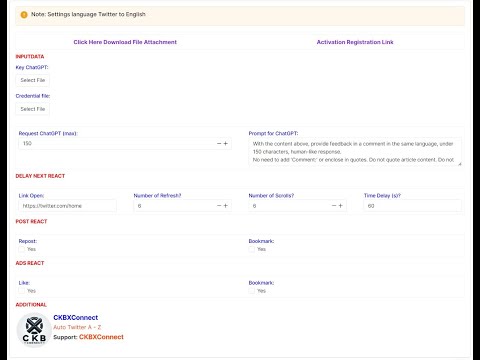
Task: Edit the Time Delay (s) field
Action: (413, 206)
